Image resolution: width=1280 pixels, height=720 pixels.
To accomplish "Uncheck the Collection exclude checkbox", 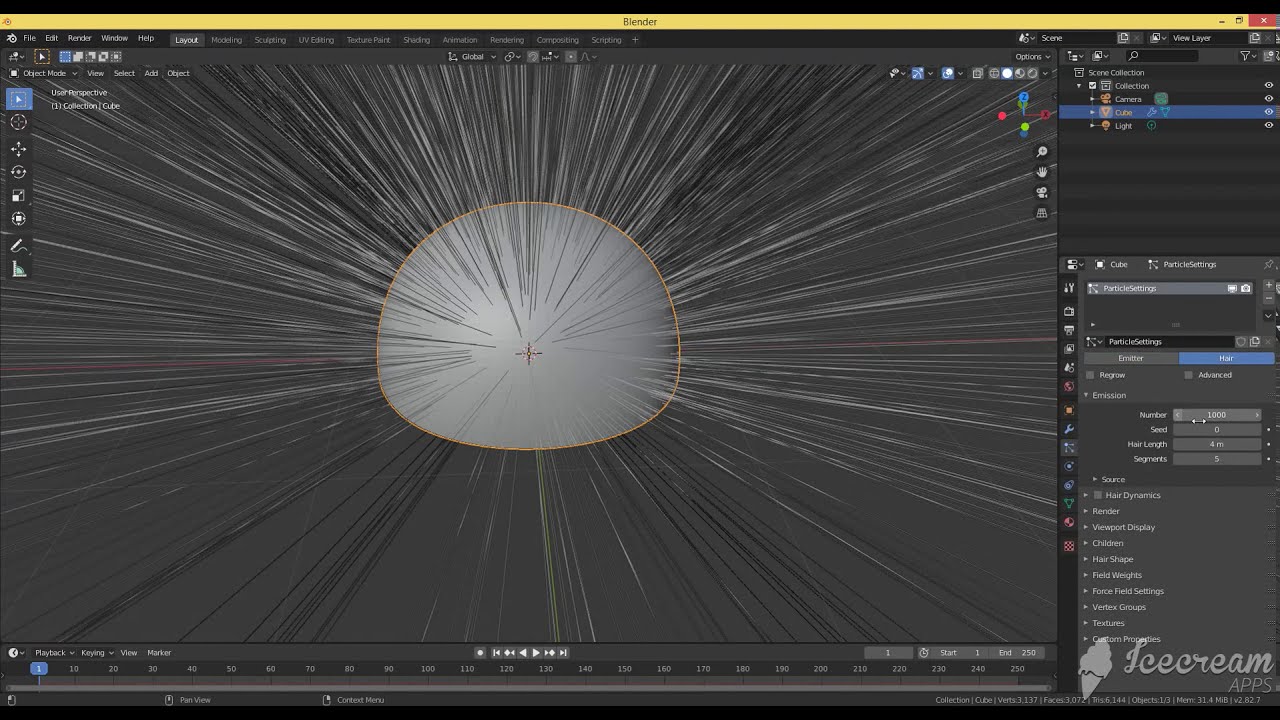I will (1092, 86).
